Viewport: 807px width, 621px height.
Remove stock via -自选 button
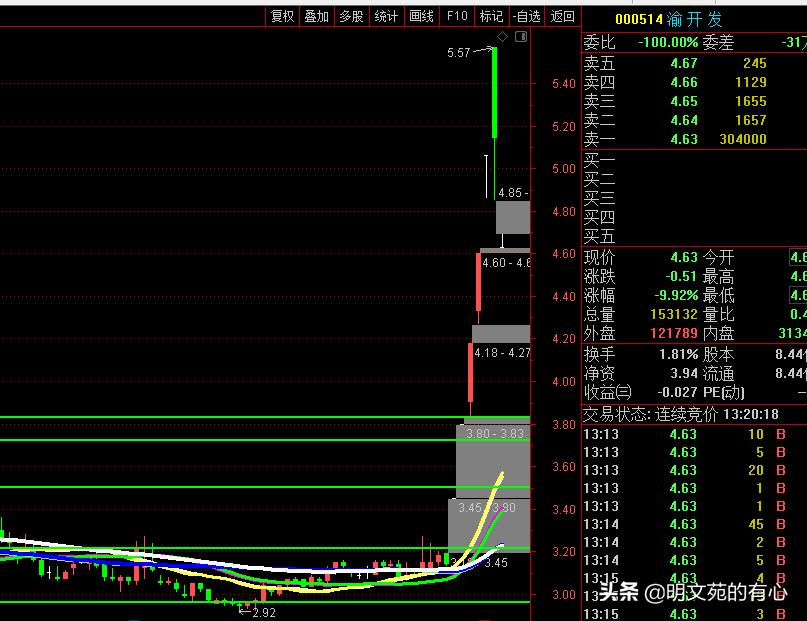(x=527, y=16)
